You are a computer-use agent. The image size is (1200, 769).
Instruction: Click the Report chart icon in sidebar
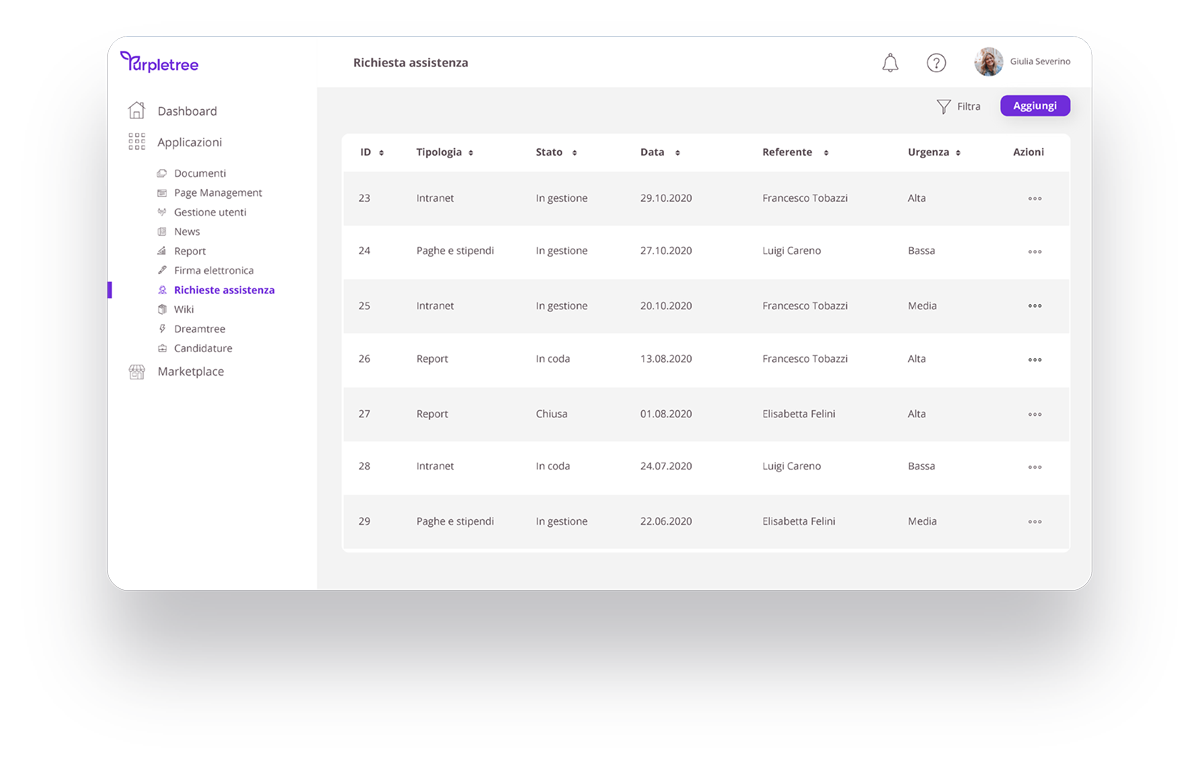pyautogui.click(x=162, y=251)
